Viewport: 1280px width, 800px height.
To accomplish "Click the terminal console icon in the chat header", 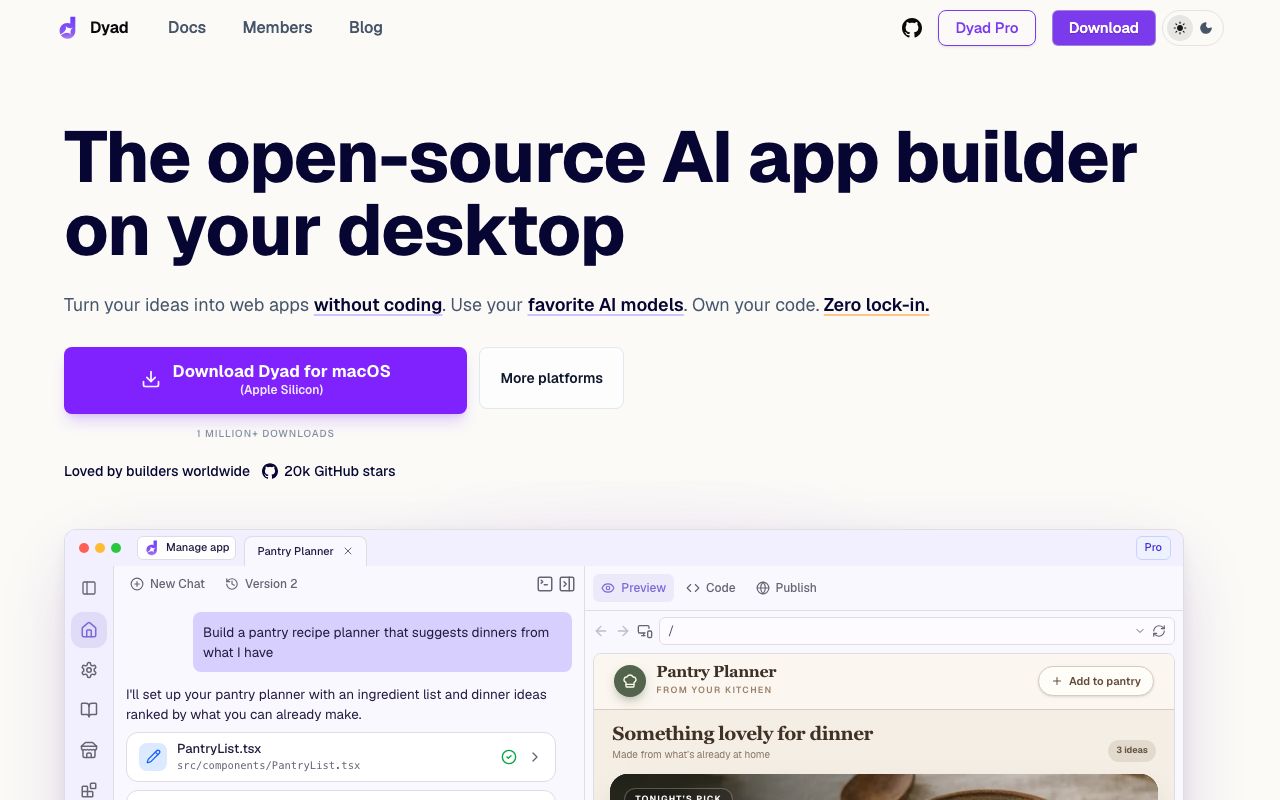I will pos(545,584).
